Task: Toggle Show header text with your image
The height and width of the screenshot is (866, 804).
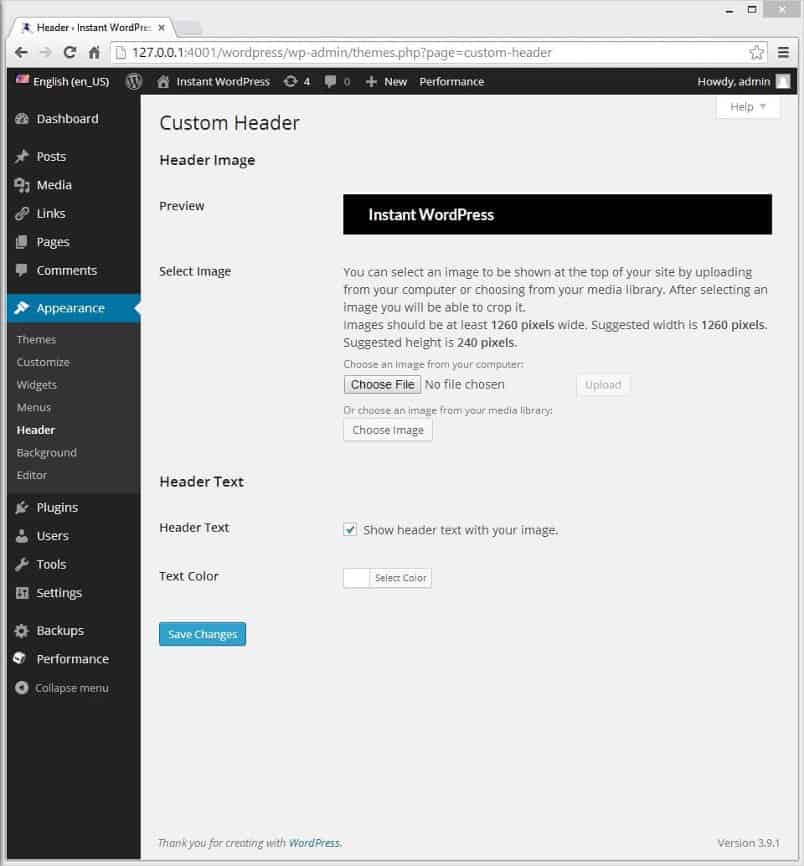Action: pyautogui.click(x=350, y=530)
